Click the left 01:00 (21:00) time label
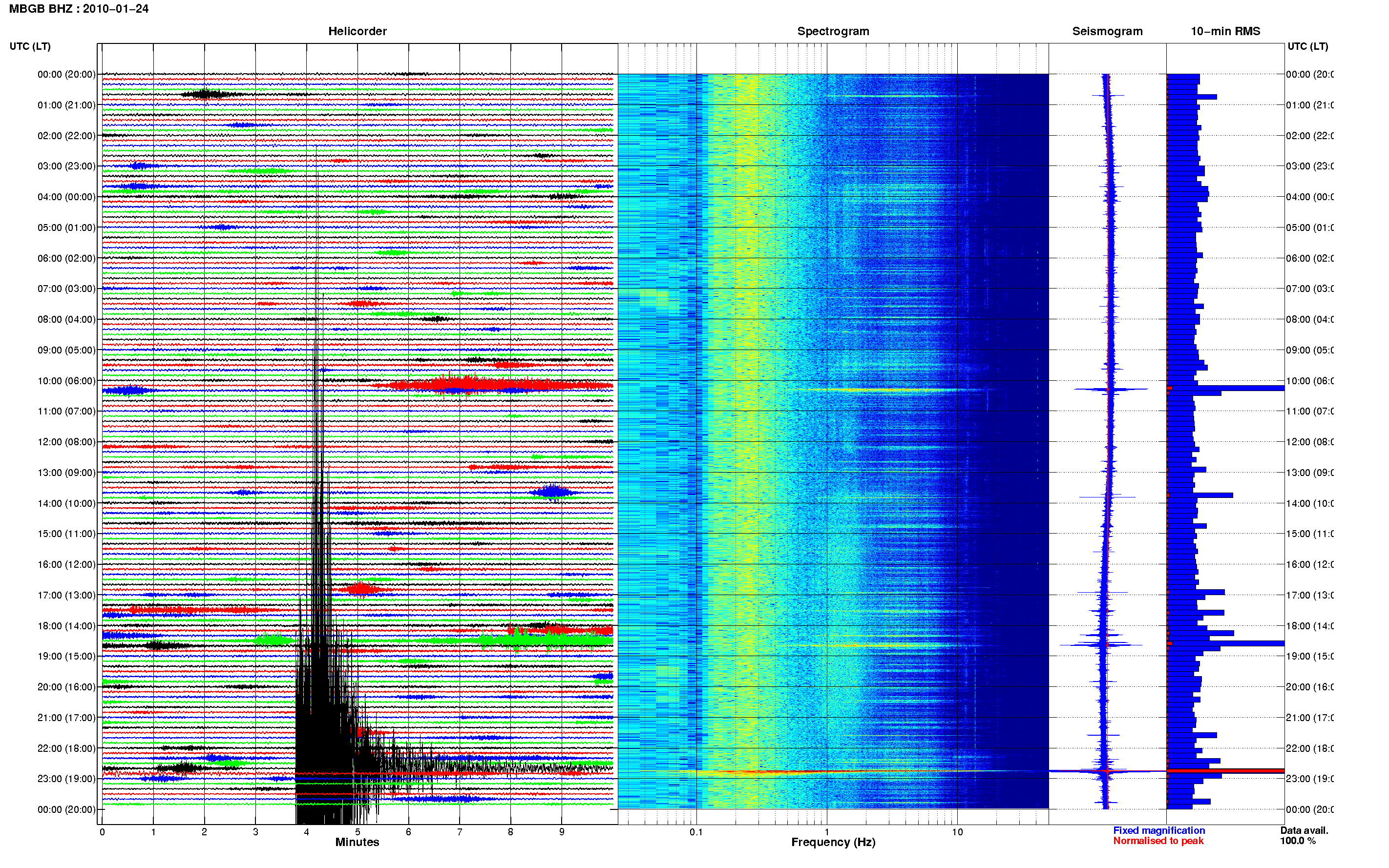The height and width of the screenshot is (868, 1389). click(66, 105)
